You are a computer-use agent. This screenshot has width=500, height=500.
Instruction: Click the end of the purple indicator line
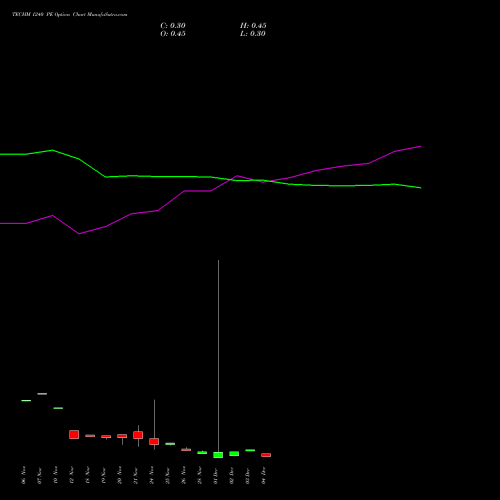coord(421,146)
